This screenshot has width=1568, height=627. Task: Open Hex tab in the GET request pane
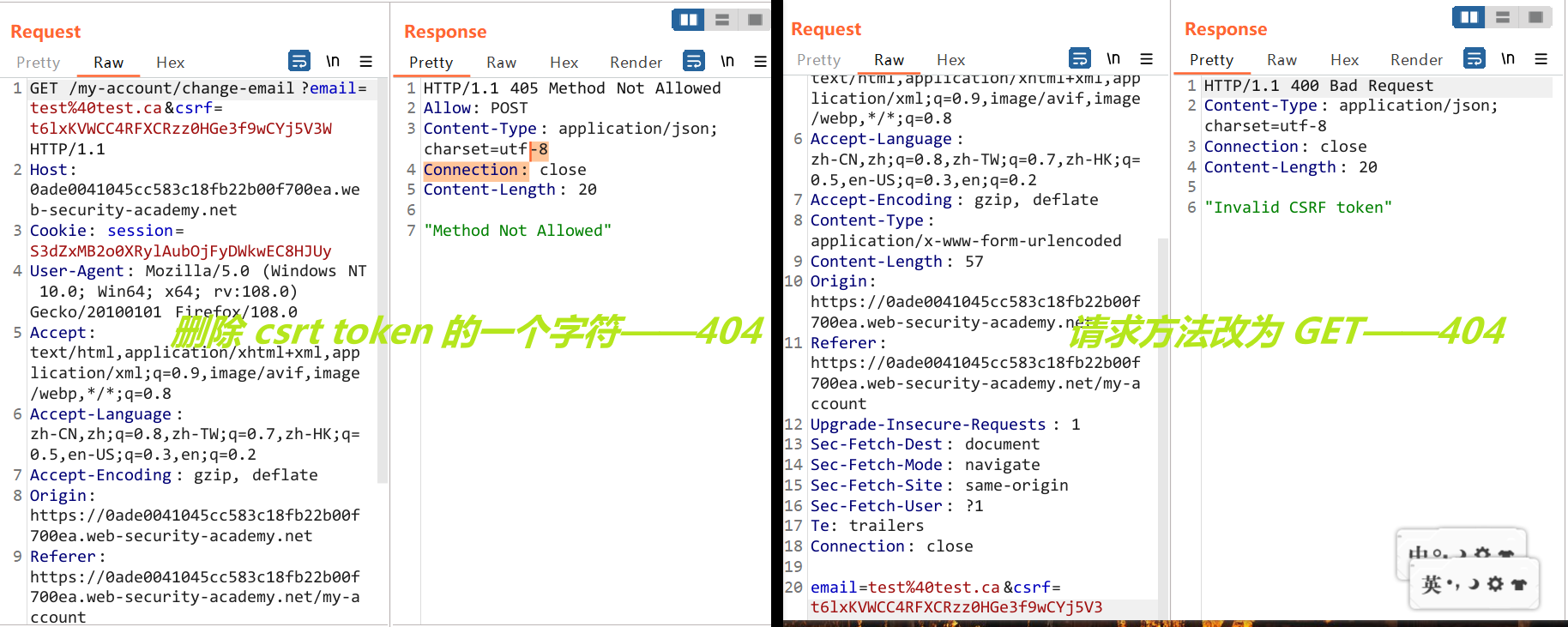tap(170, 62)
